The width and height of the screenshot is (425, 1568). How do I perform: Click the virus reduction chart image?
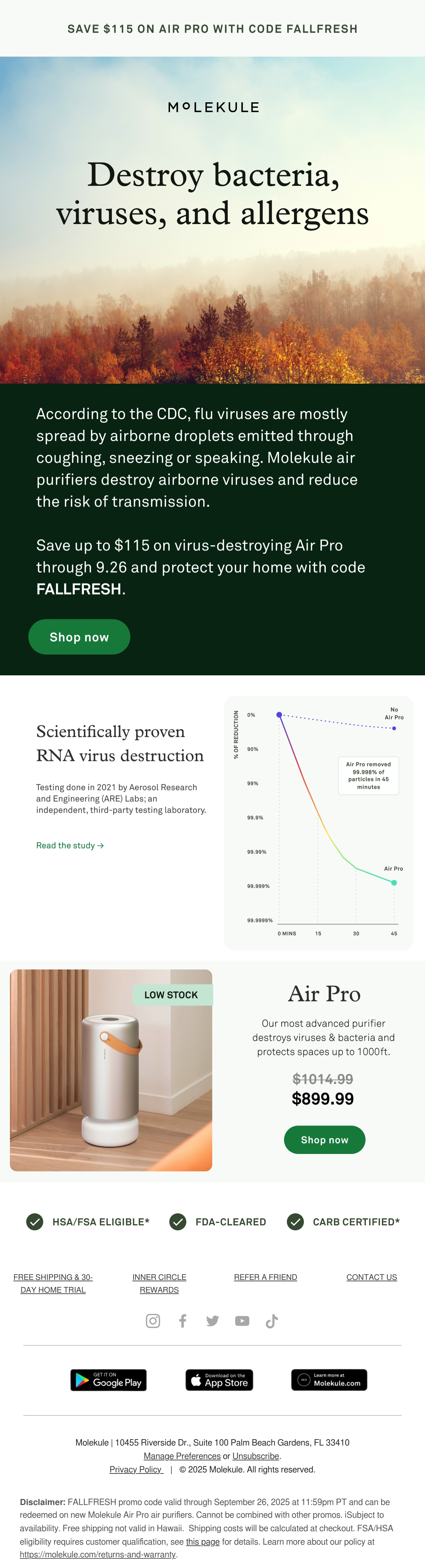click(x=318, y=823)
